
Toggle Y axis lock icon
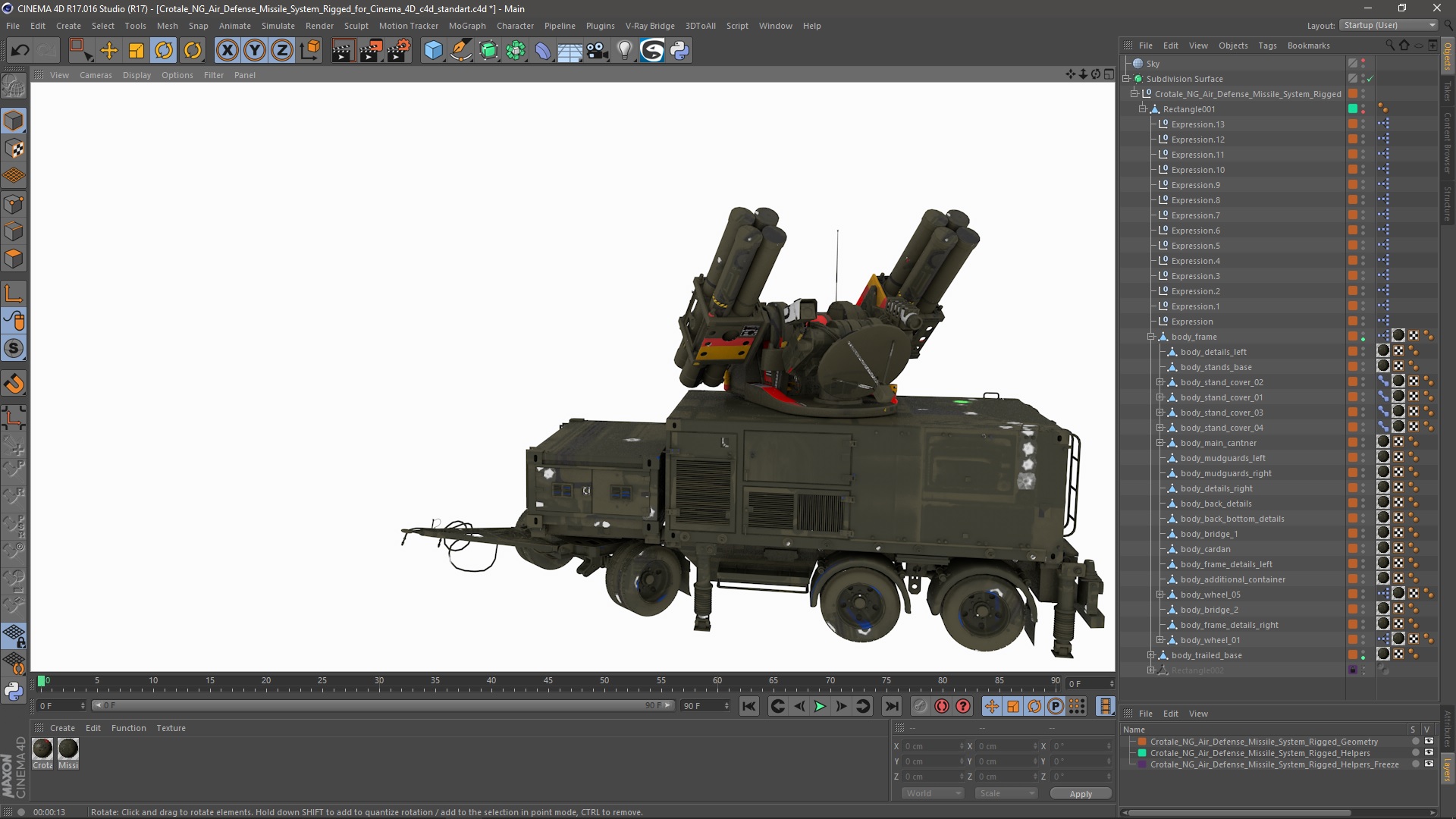pyautogui.click(x=255, y=51)
